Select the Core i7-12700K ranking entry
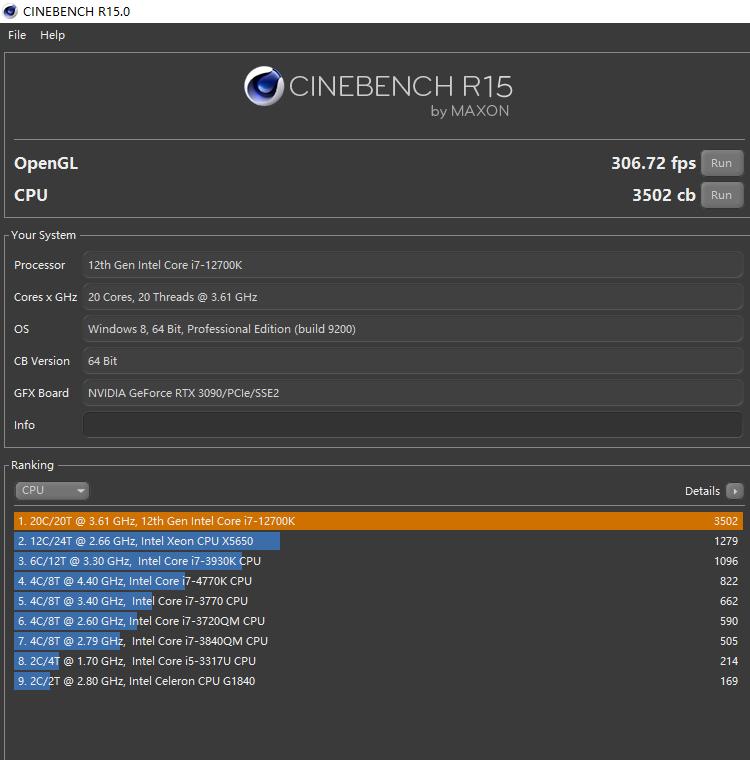 pyautogui.click(x=378, y=521)
